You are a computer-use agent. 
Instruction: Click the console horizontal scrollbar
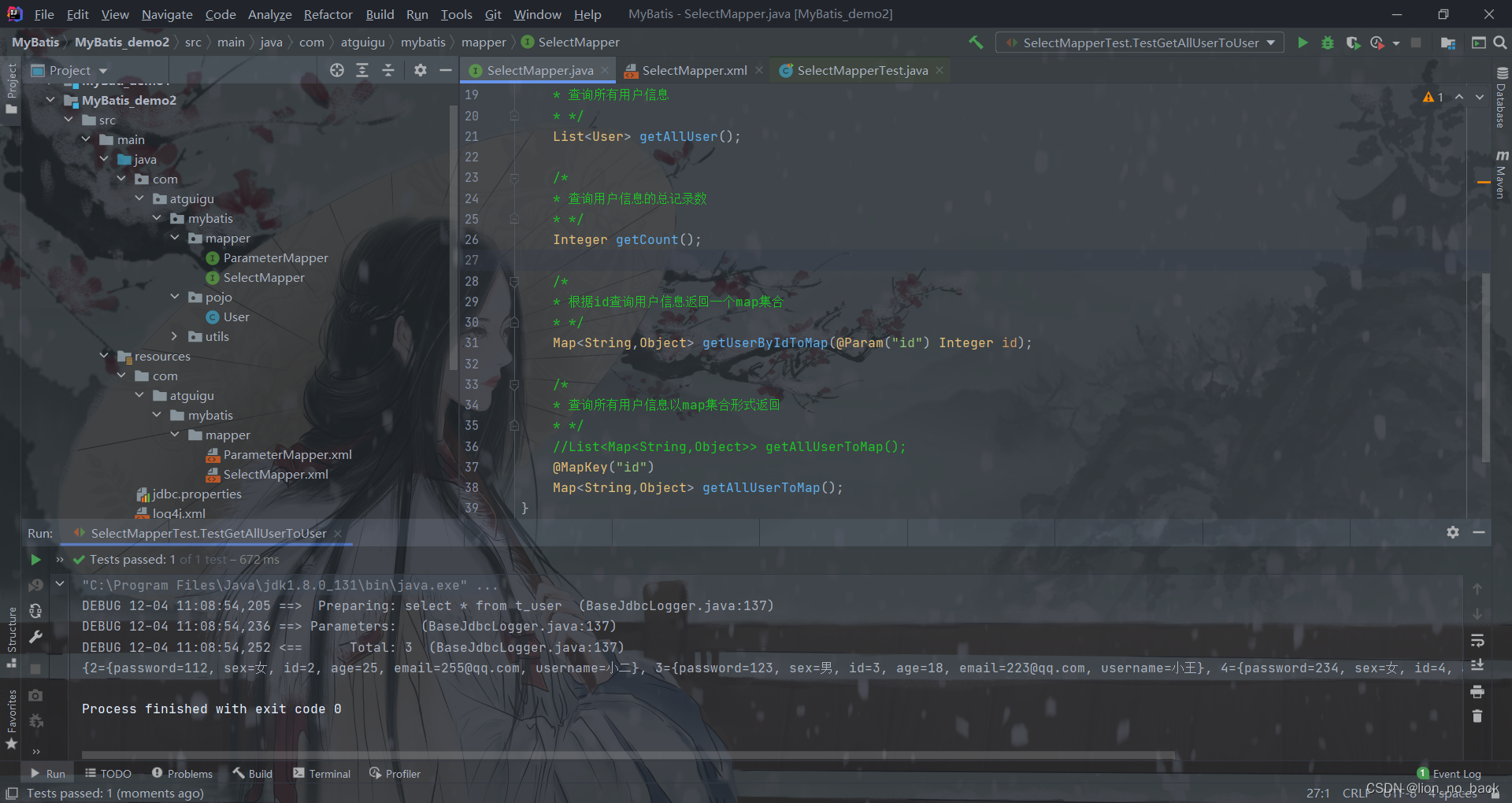click(628, 755)
